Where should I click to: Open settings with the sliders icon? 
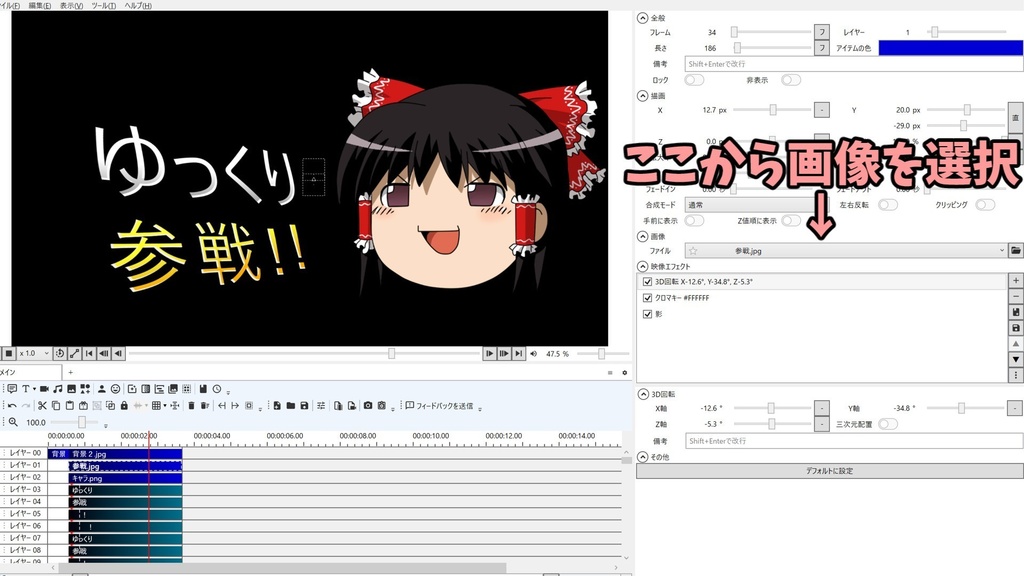pos(321,406)
